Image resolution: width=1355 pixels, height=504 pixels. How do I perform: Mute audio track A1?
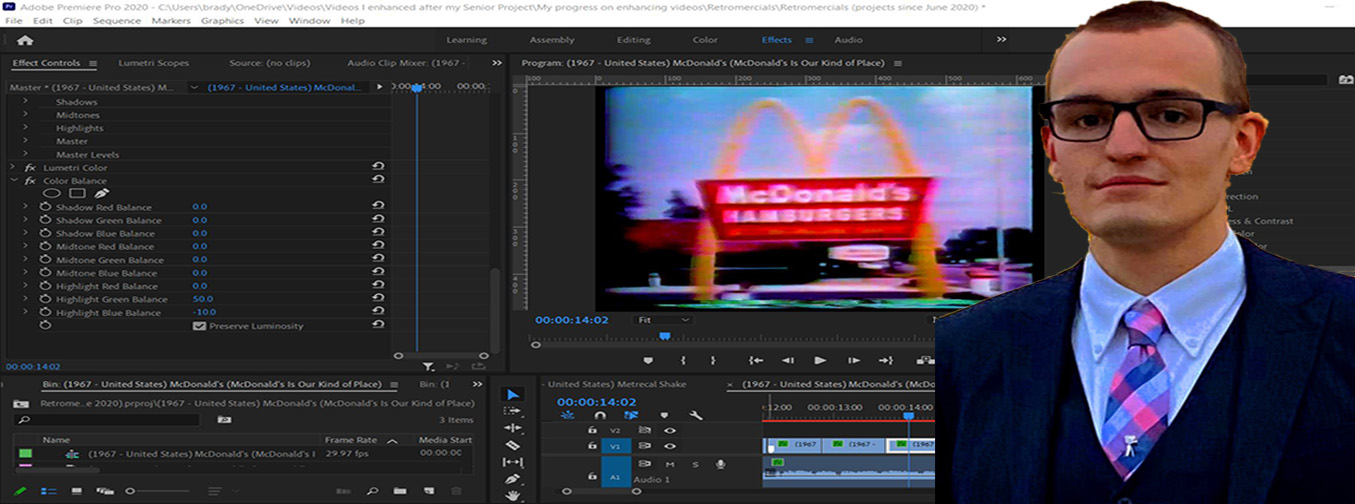point(669,464)
